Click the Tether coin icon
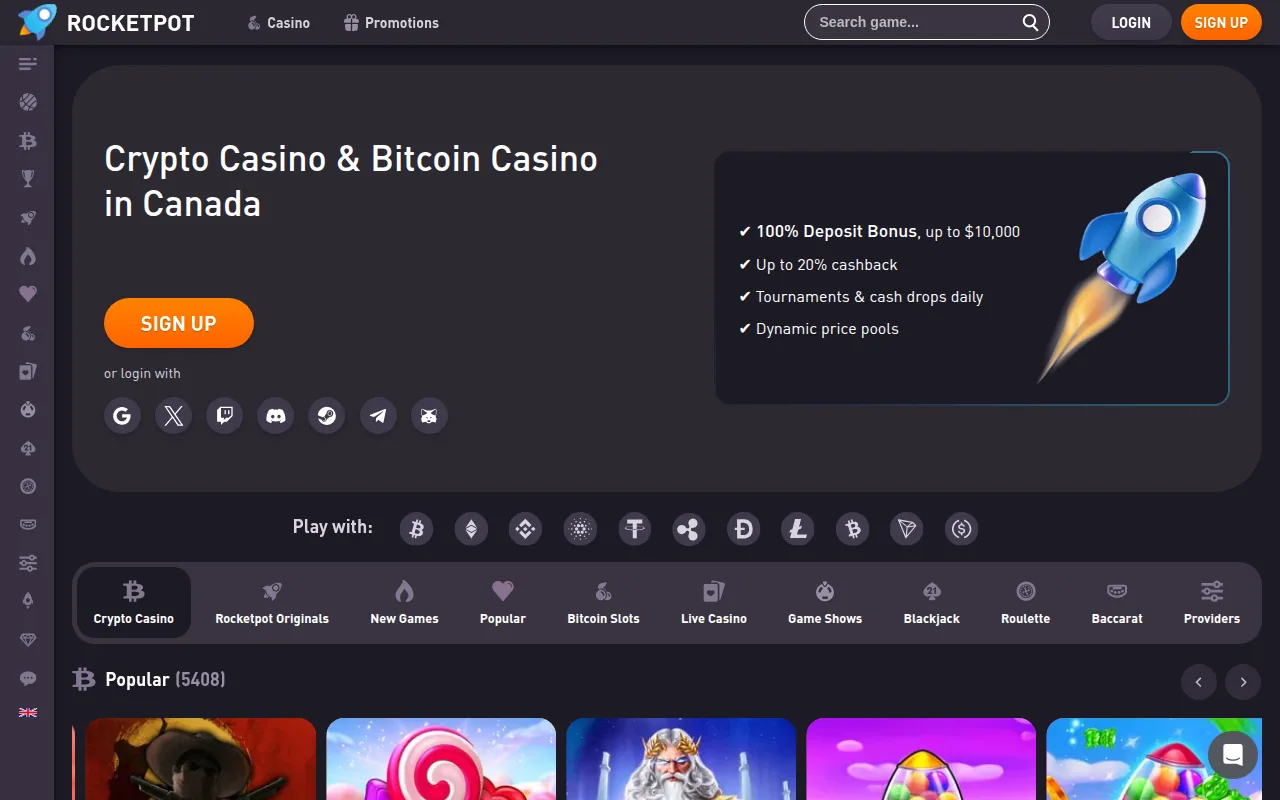 tap(634, 529)
